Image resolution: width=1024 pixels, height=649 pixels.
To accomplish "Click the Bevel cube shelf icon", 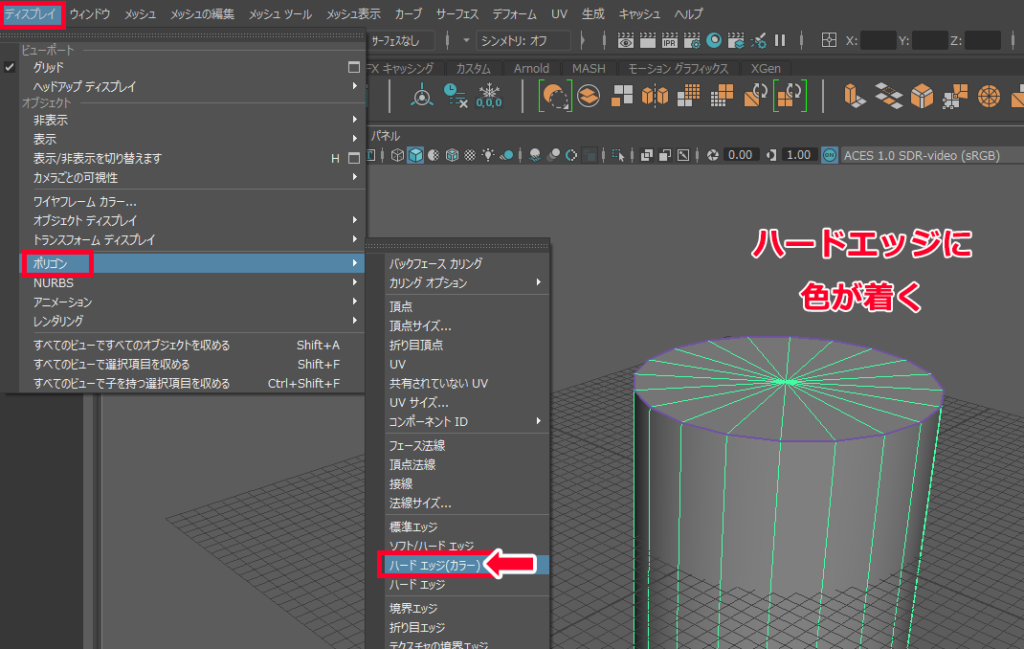I will pos(921,96).
